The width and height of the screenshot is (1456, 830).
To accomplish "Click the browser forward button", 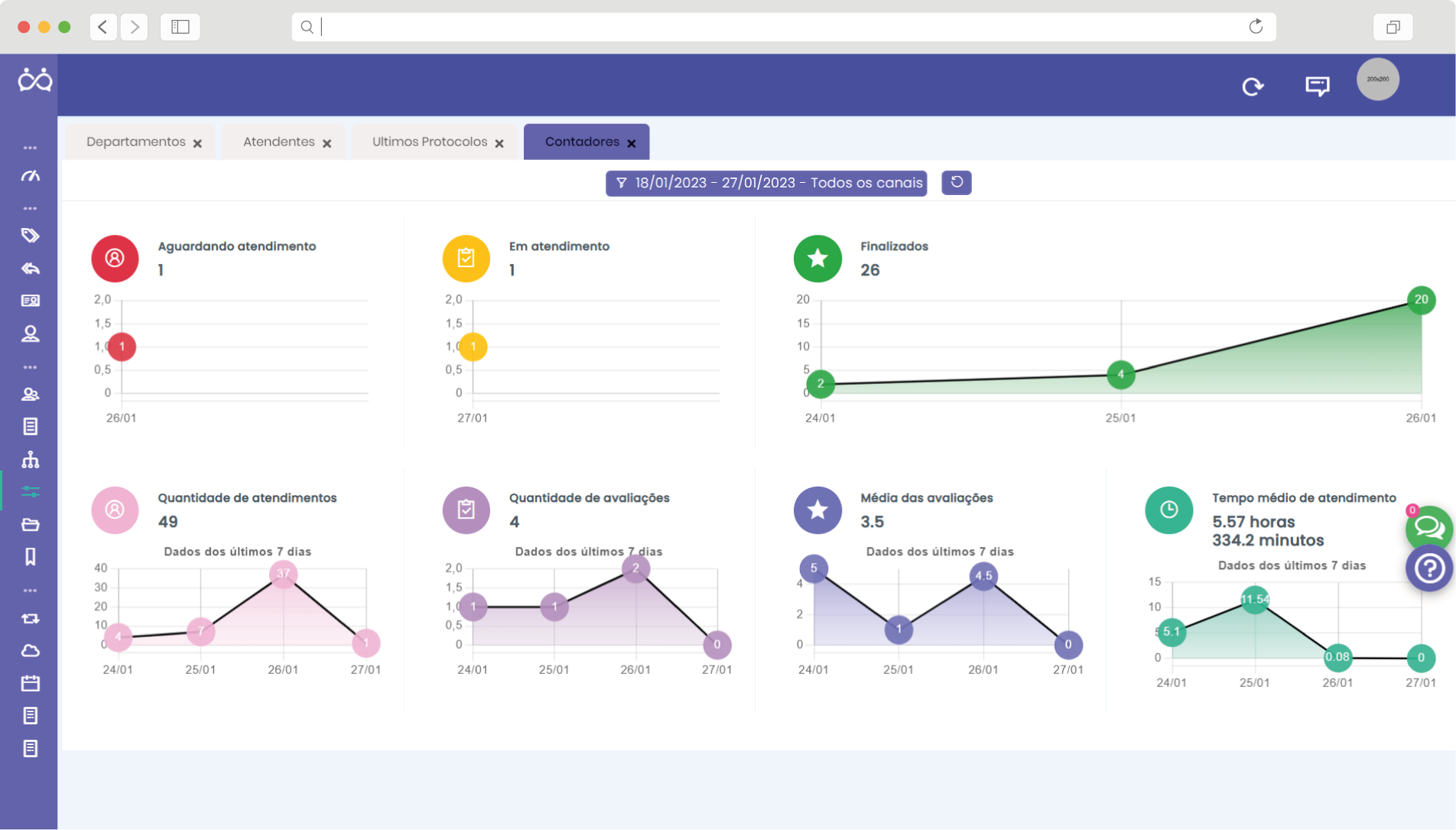I will pyautogui.click(x=135, y=27).
